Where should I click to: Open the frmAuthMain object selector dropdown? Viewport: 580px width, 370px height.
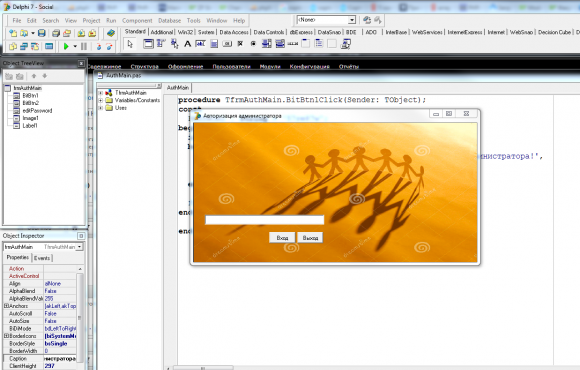(x=80, y=247)
